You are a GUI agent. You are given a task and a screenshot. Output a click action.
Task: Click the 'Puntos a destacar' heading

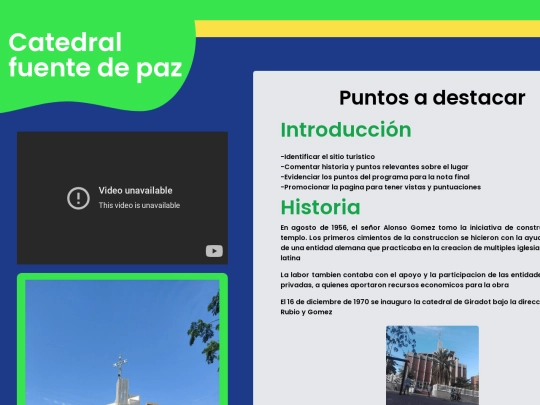click(432, 98)
